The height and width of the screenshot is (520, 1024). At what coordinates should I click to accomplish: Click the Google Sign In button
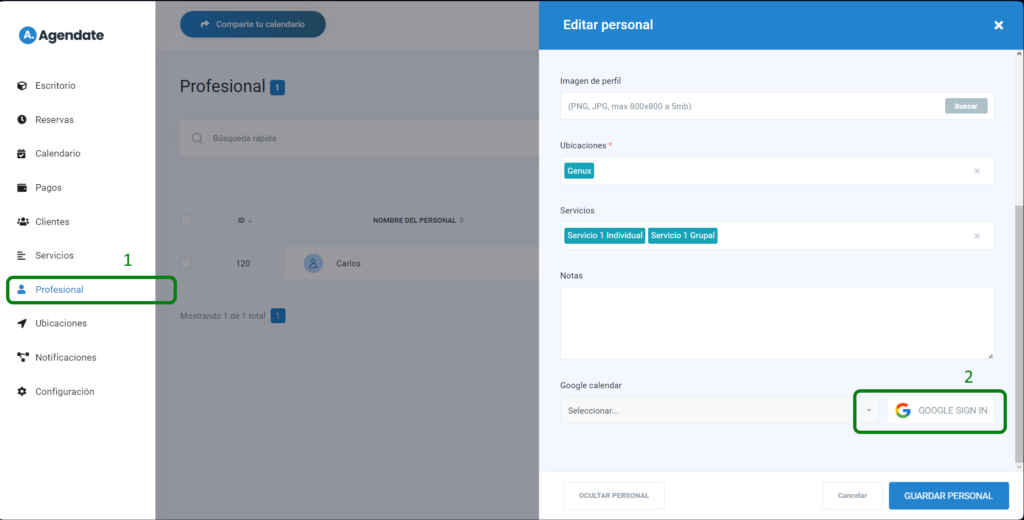tap(942, 411)
